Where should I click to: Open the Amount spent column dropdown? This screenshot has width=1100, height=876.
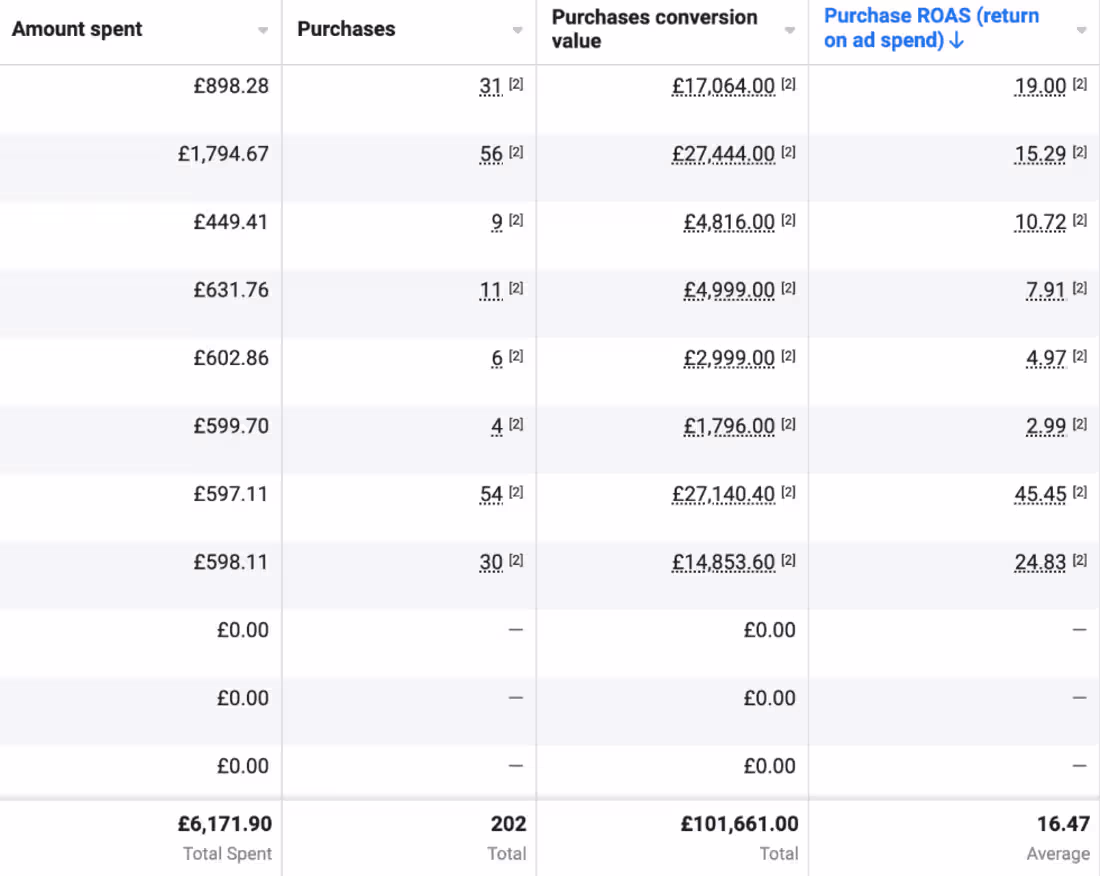264,29
